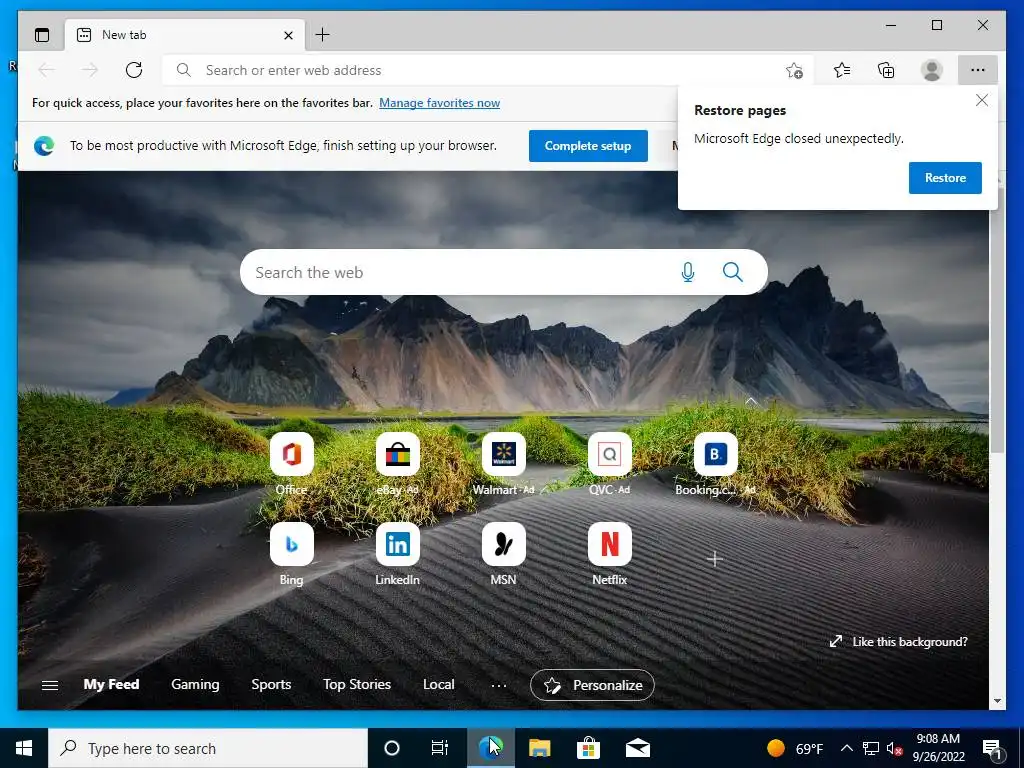Open Settings and more ellipsis menu

pos(978,70)
